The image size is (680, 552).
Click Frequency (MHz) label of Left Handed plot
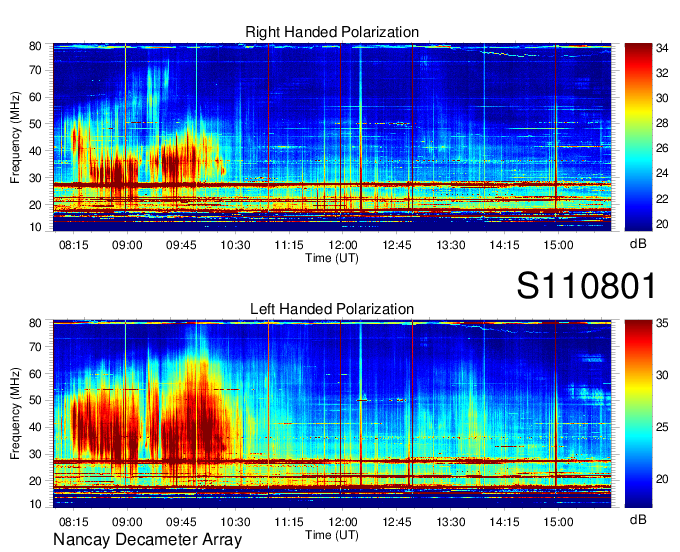[x=15, y=414]
